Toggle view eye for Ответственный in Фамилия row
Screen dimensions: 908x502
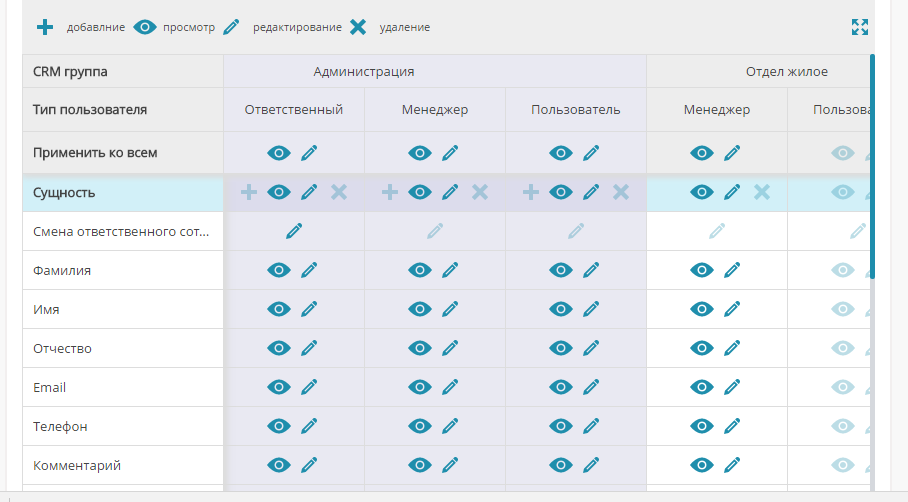(279, 270)
